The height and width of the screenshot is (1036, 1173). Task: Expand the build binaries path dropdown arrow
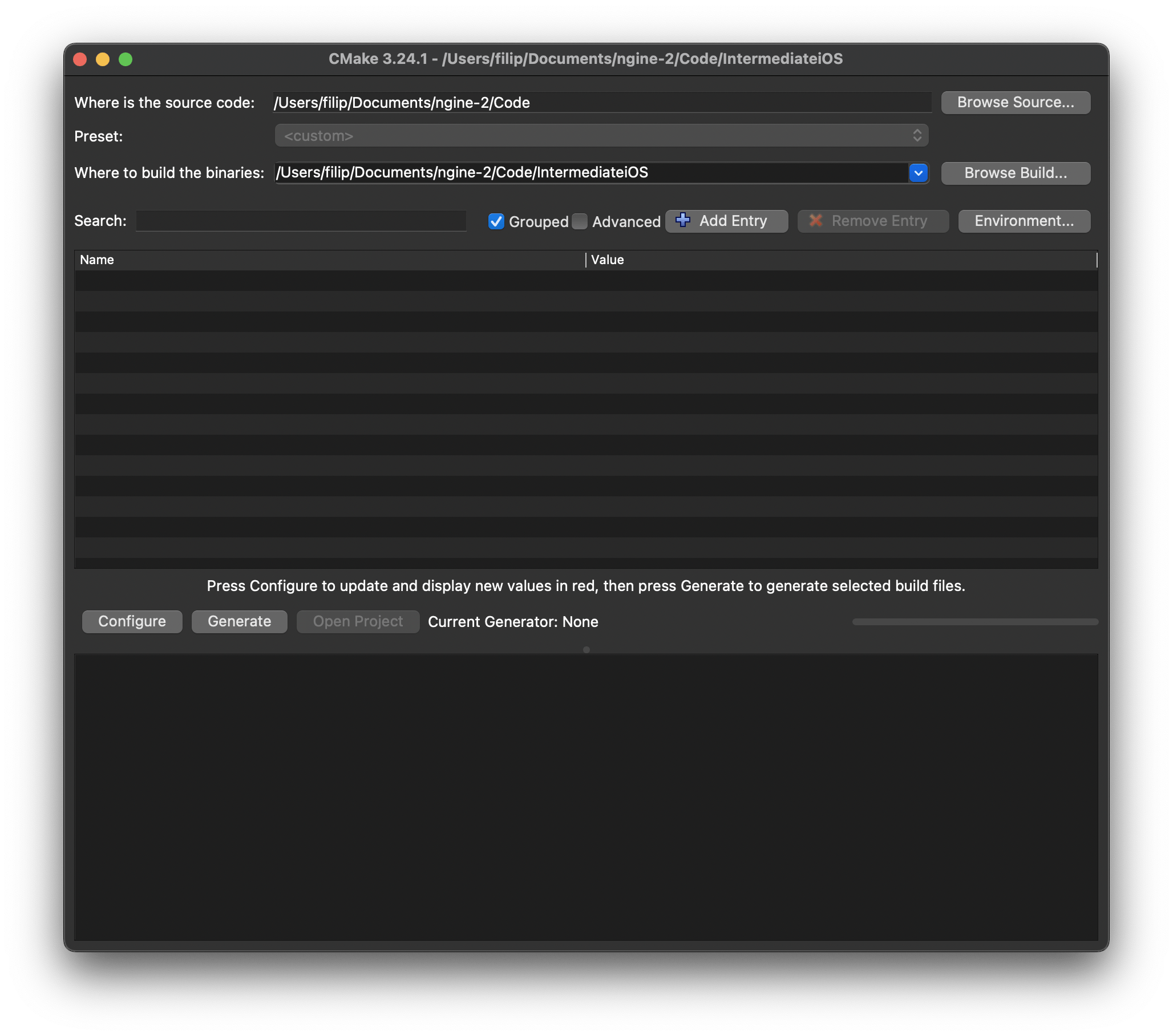[918, 173]
